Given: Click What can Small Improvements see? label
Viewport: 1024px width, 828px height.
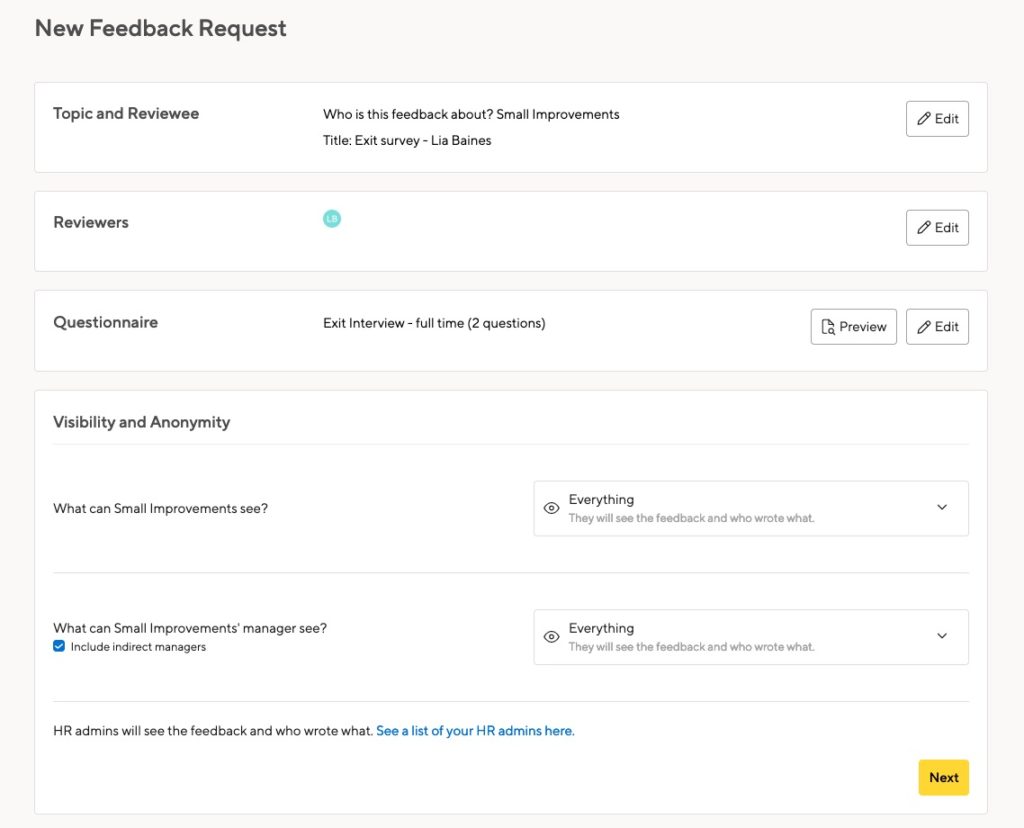Looking at the screenshot, I should tap(161, 509).
